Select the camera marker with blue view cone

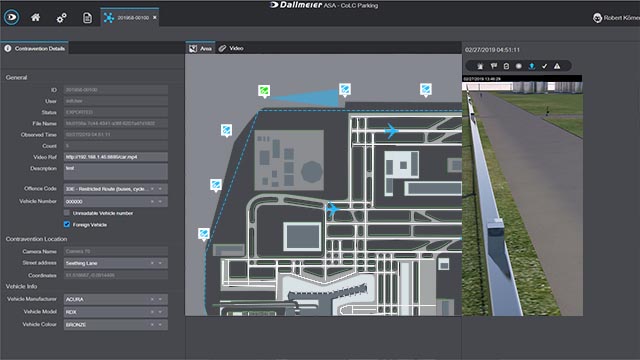[x=345, y=90]
